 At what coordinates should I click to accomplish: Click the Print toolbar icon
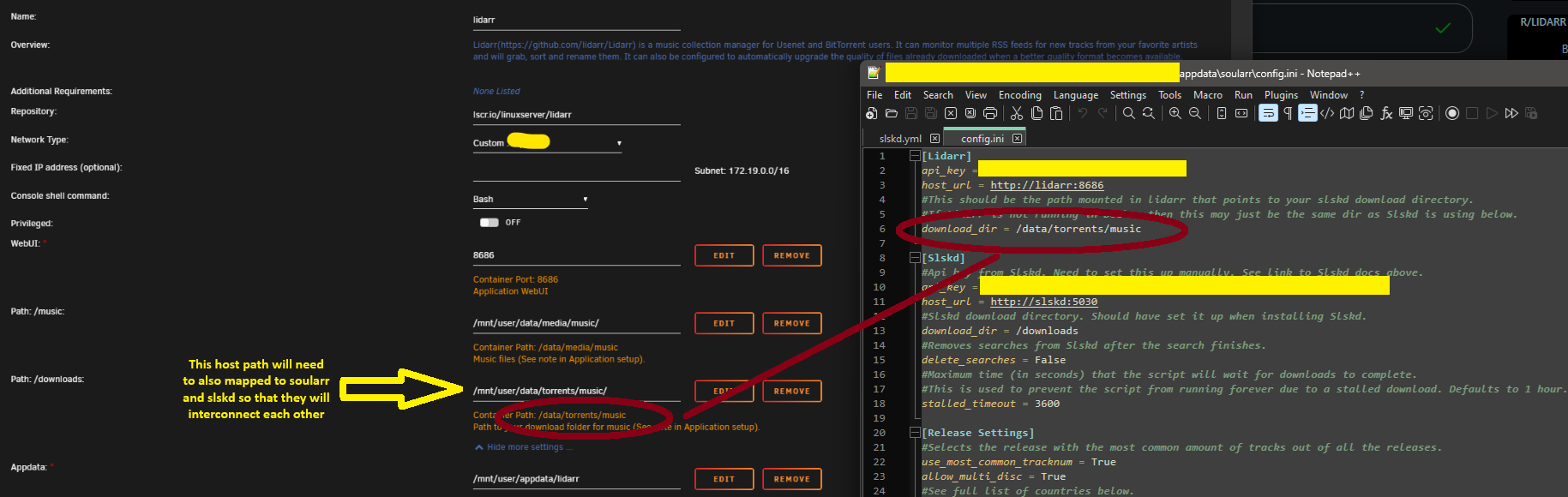(990, 113)
